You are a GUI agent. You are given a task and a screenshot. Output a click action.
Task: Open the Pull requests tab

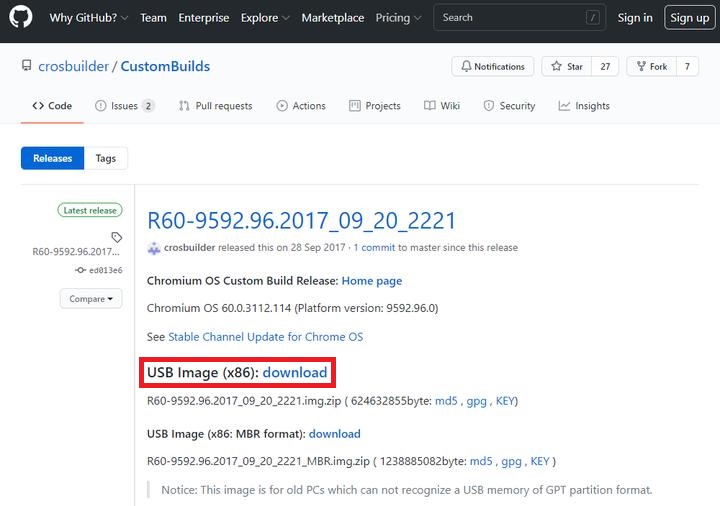pyautogui.click(x=215, y=106)
